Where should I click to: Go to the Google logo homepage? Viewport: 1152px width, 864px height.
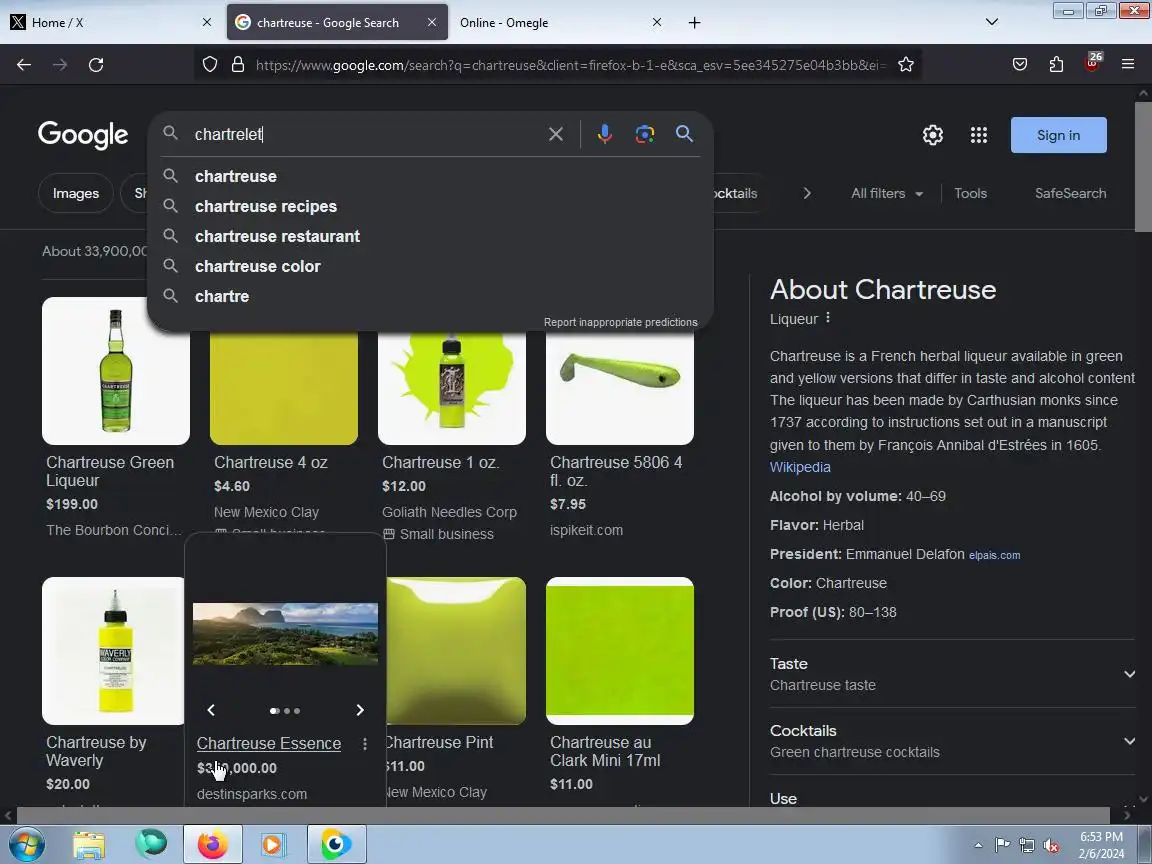click(x=83, y=134)
